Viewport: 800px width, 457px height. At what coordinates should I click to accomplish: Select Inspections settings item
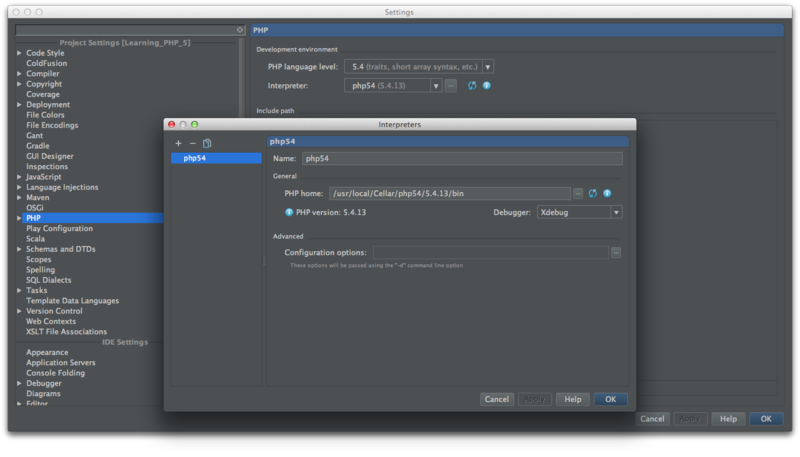pyautogui.click(x=47, y=167)
